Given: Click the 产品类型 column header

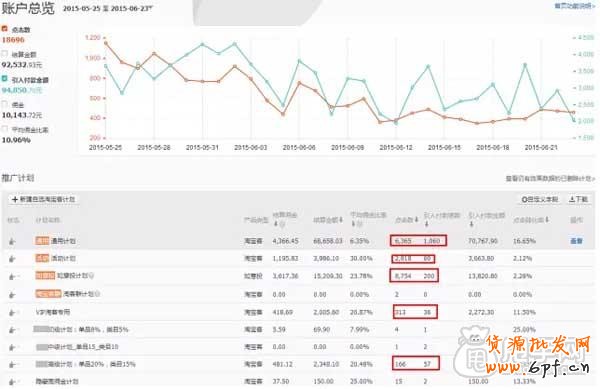Looking at the screenshot, I should tap(256, 220).
